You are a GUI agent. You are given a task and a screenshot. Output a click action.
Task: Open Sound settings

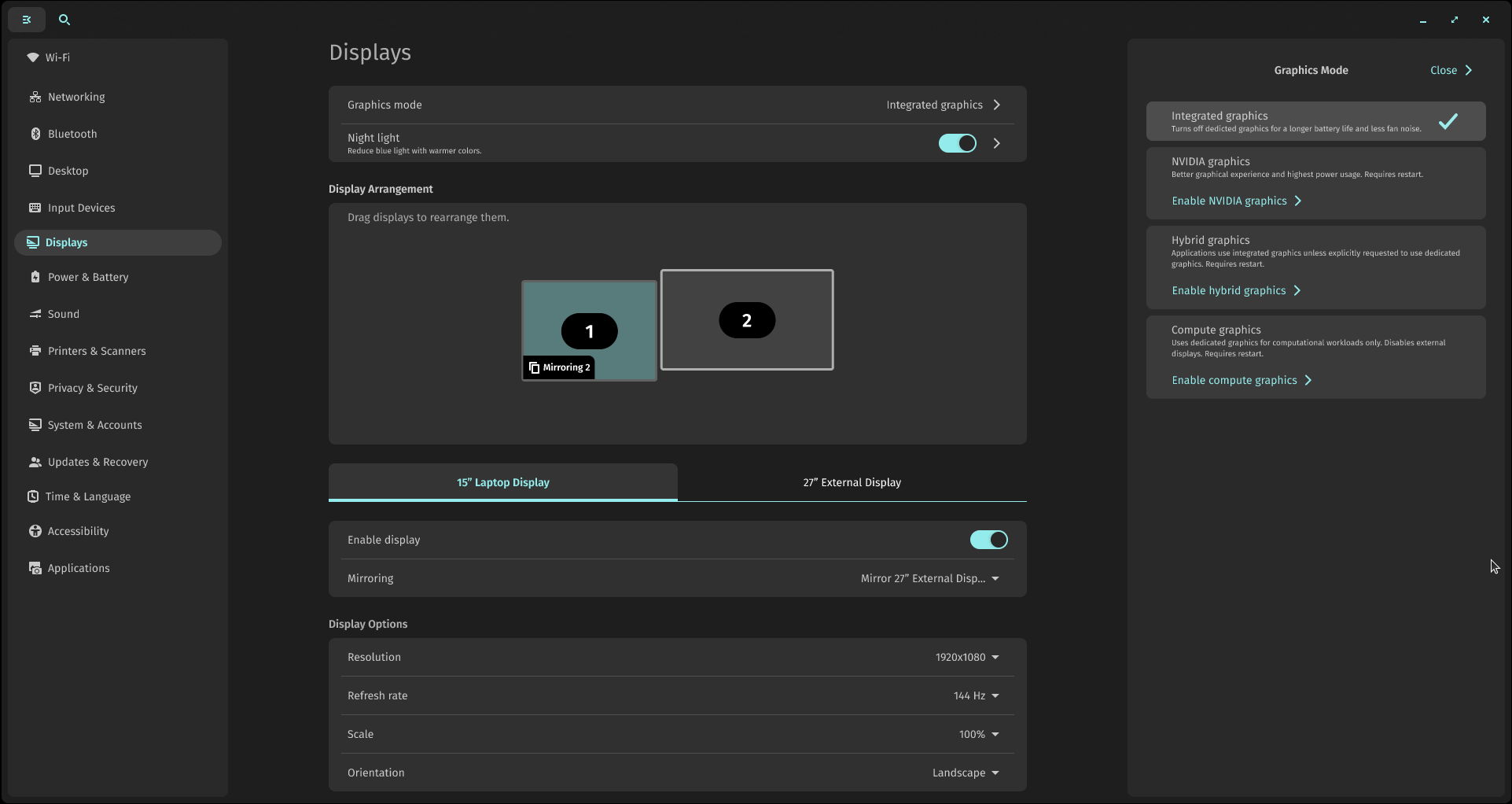(x=63, y=313)
